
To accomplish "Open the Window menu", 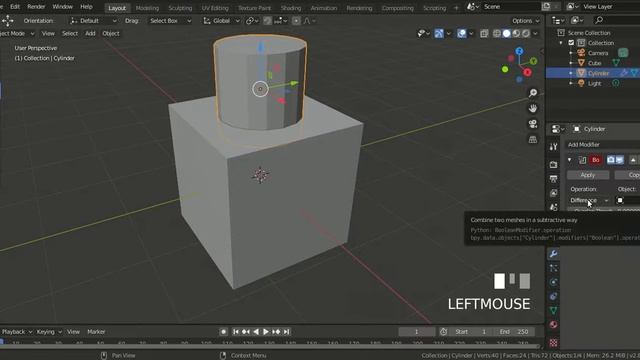I will click(x=62, y=7).
